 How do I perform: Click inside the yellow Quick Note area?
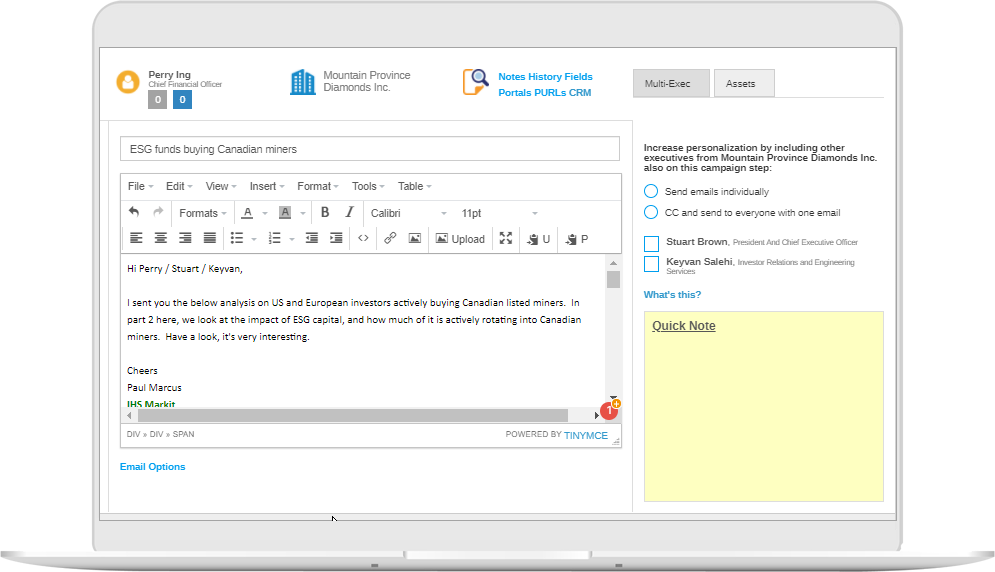coord(763,406)
